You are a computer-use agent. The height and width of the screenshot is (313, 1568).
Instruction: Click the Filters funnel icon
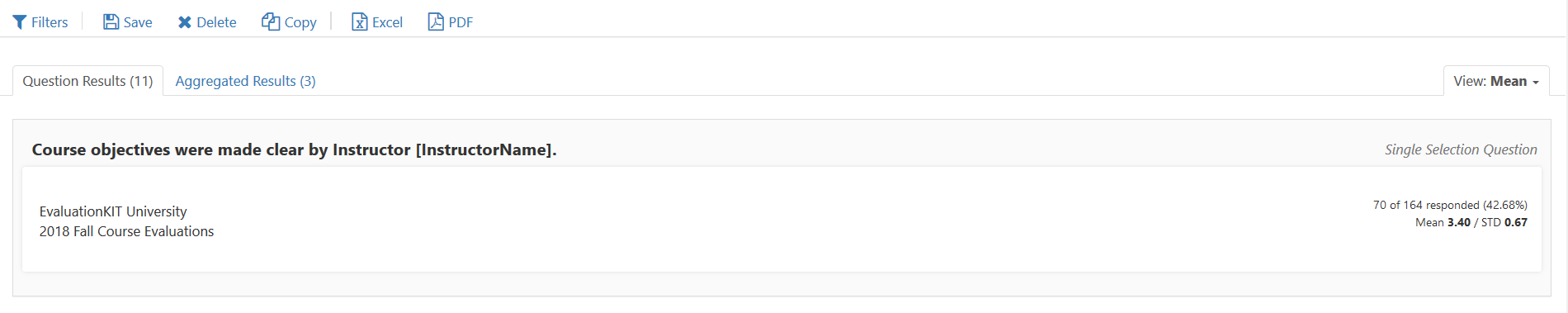click(x=20, y=22)
